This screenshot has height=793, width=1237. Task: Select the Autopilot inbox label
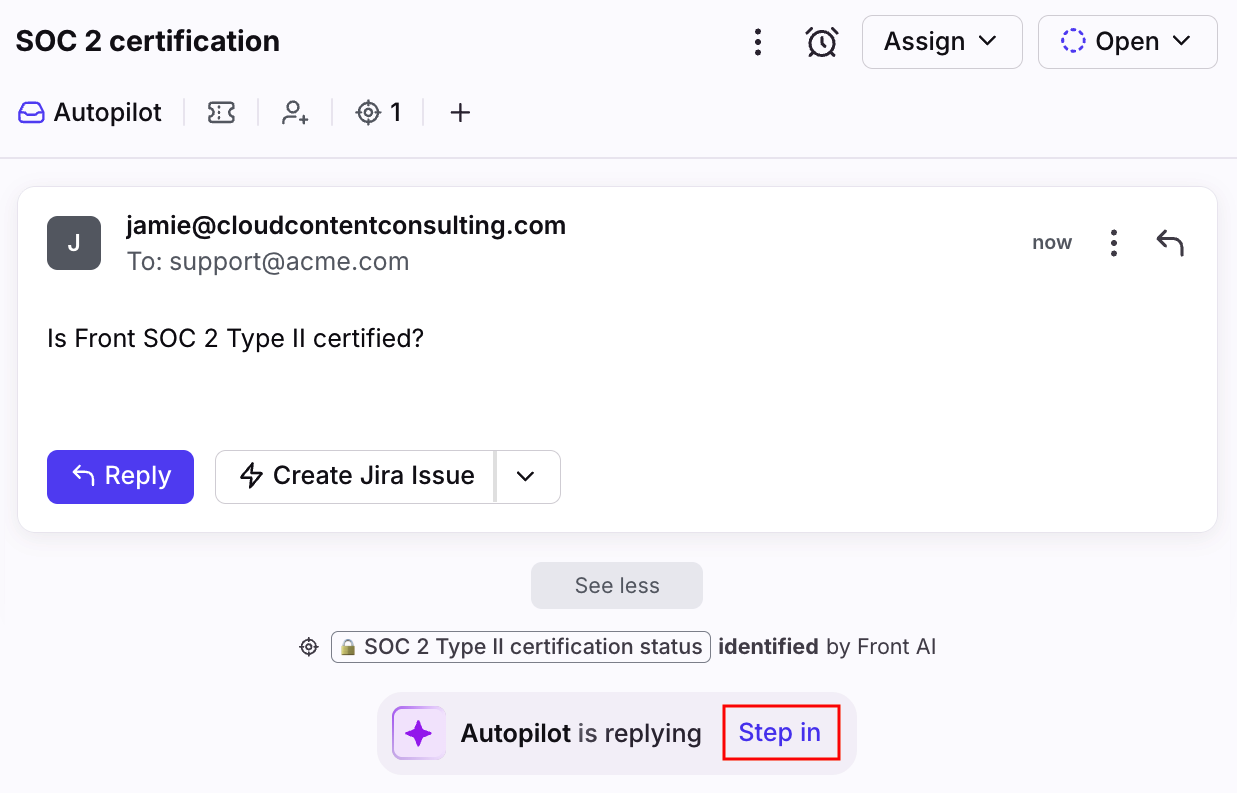pyautogui.click(x=91, y=113)
